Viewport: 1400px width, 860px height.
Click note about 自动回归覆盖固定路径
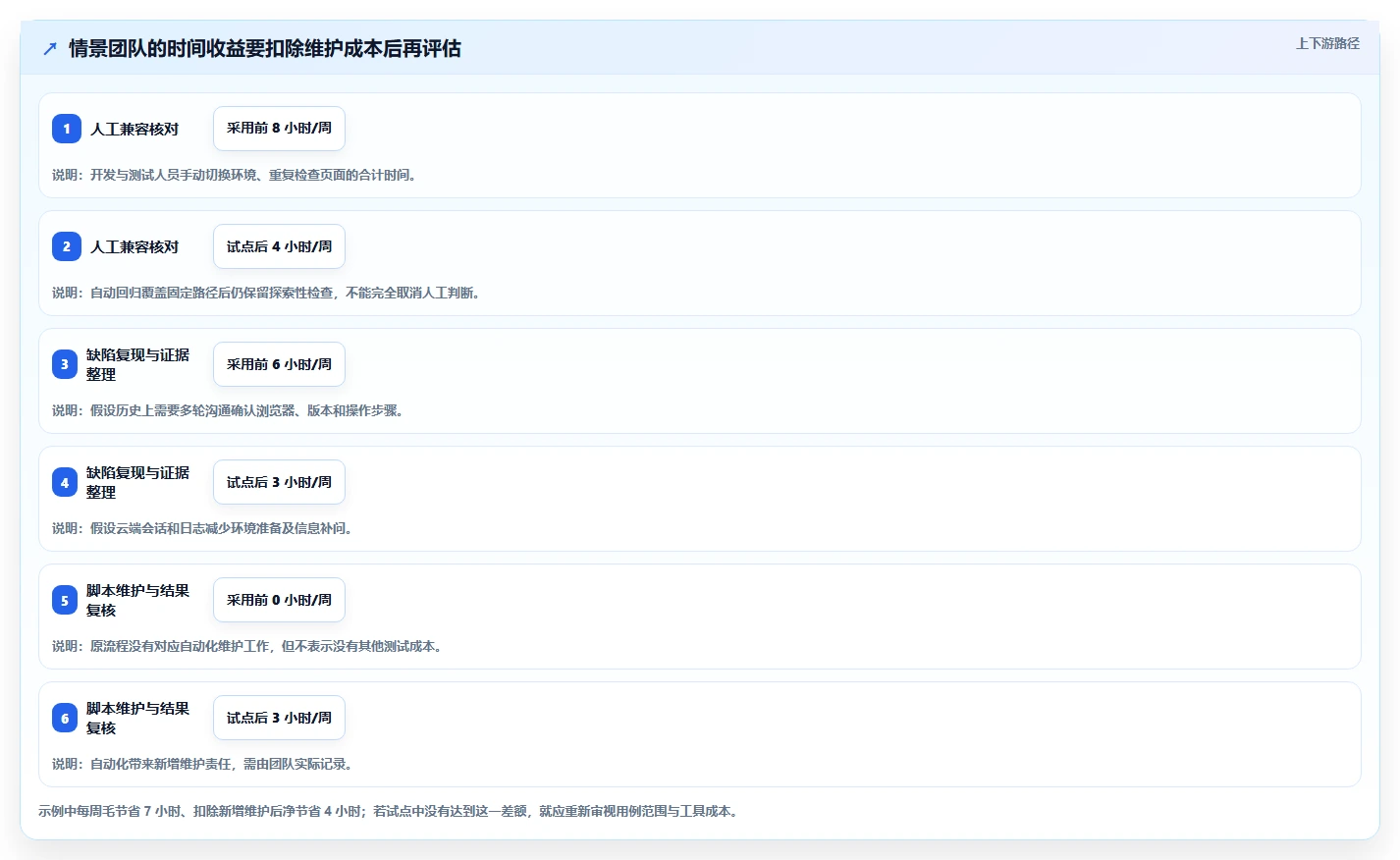[267, 293]
